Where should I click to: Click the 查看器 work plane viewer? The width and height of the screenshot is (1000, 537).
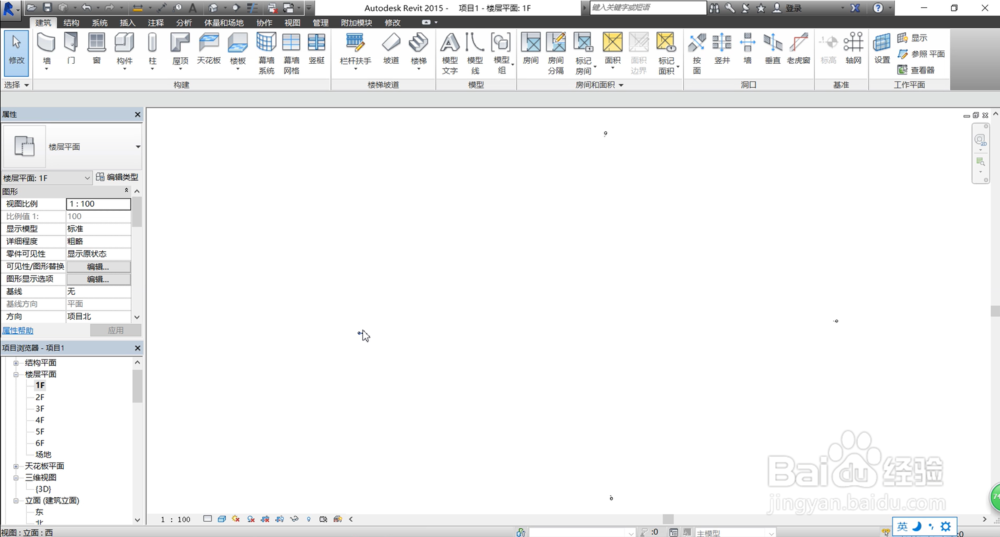[916, 70]
